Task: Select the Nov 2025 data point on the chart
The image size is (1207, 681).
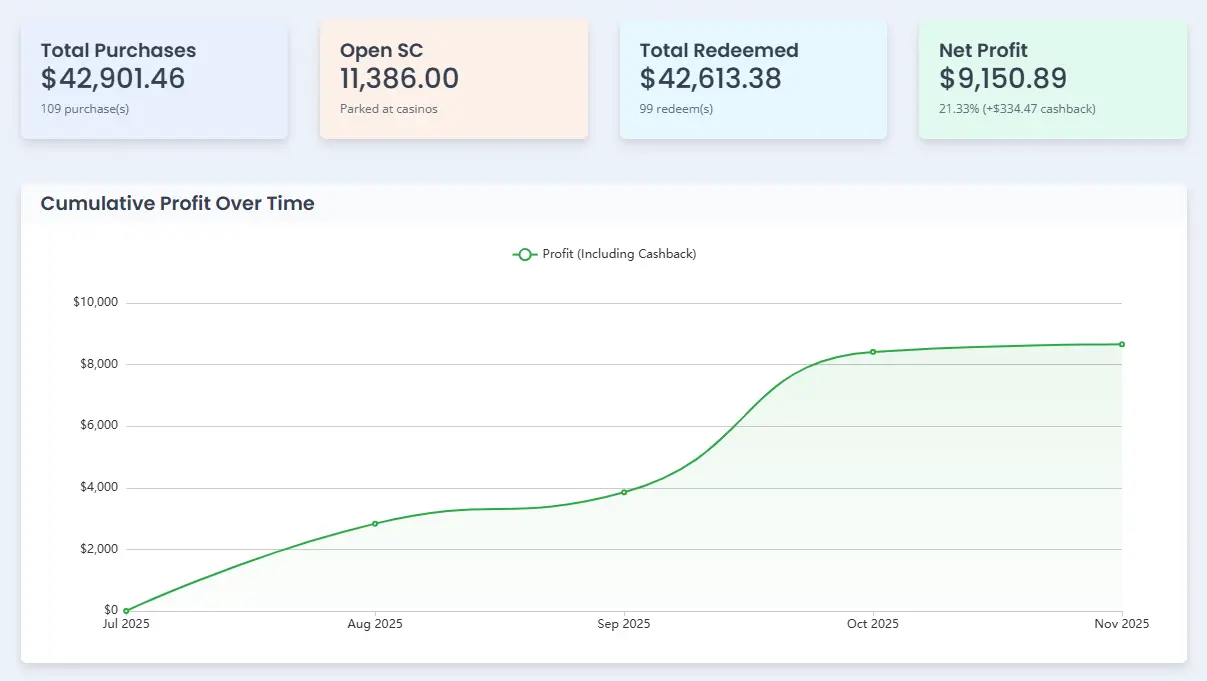Action: click(1121, 343)
